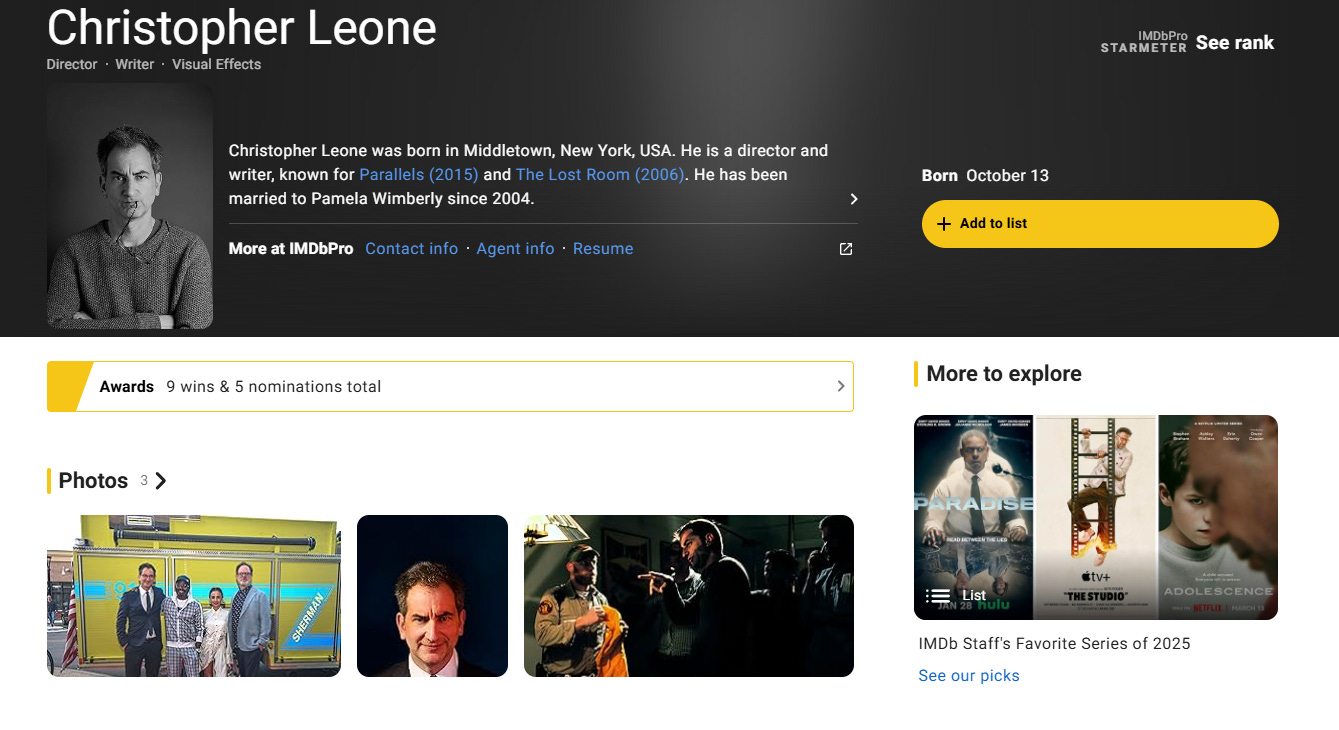Click the Director profession label
The width and height of the screenshot is (1339, 730).
(72, 64)
